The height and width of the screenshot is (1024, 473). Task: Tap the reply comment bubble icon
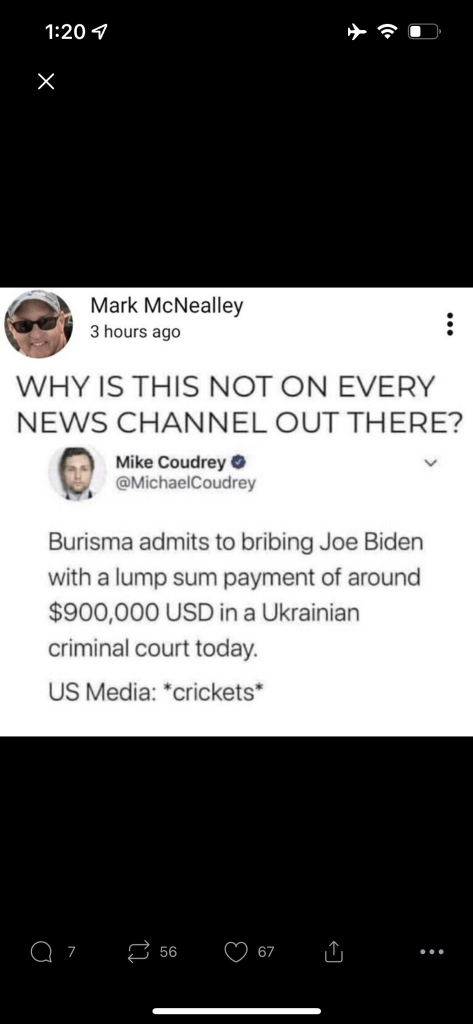pos(41,952)
